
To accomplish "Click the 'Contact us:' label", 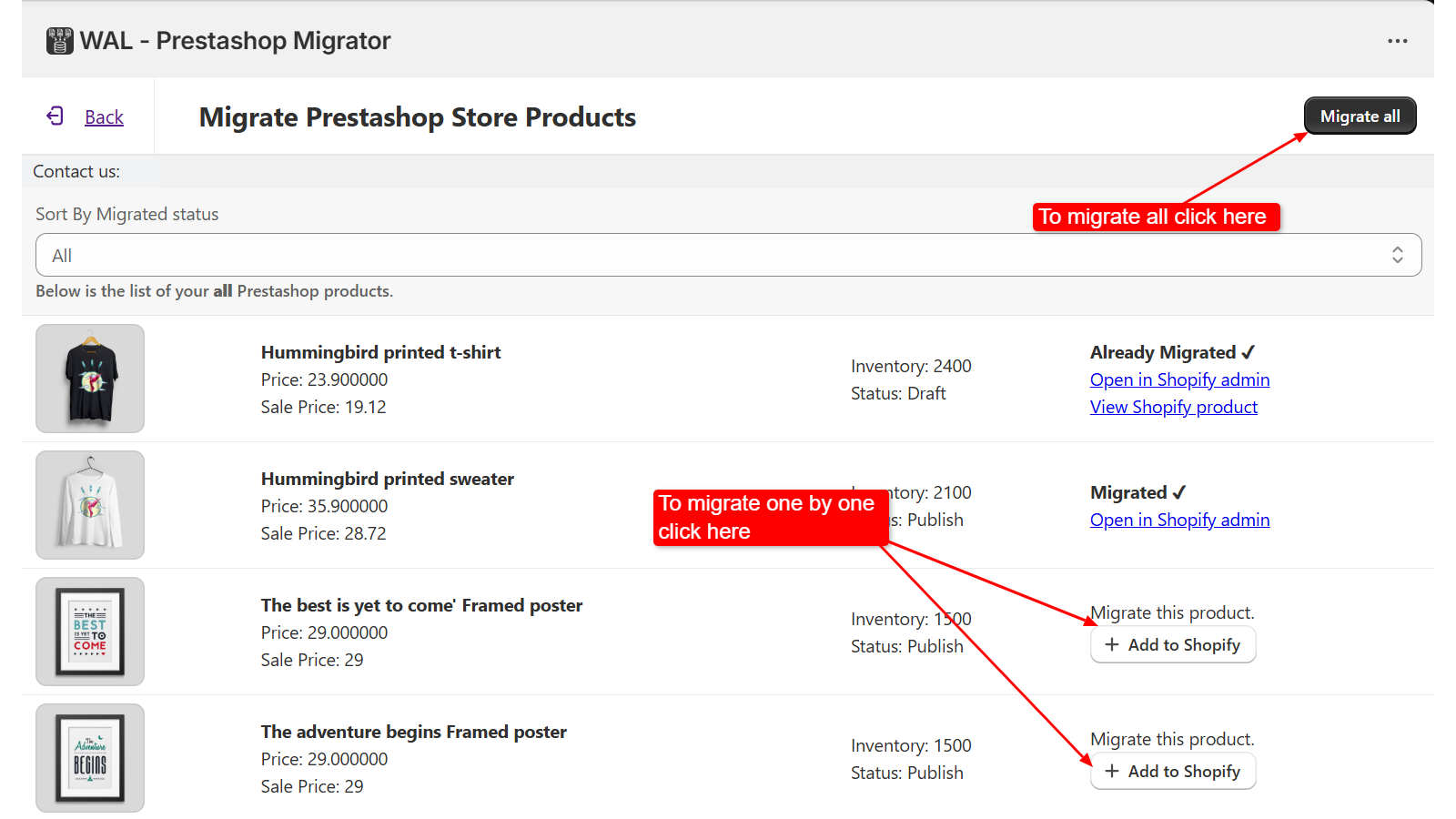I will (x=76, y=171).
